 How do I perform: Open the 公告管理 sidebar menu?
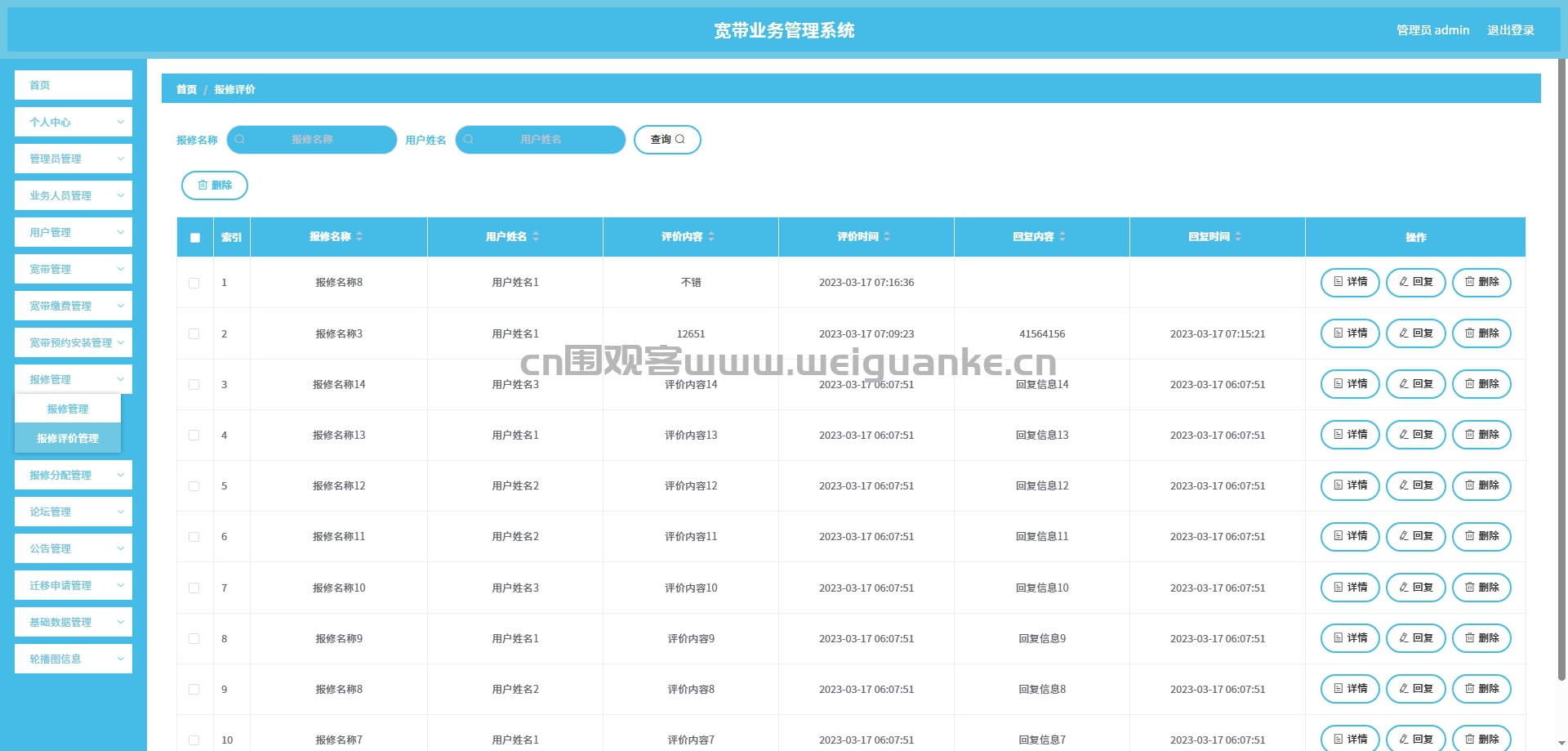[x=73, y=548]
